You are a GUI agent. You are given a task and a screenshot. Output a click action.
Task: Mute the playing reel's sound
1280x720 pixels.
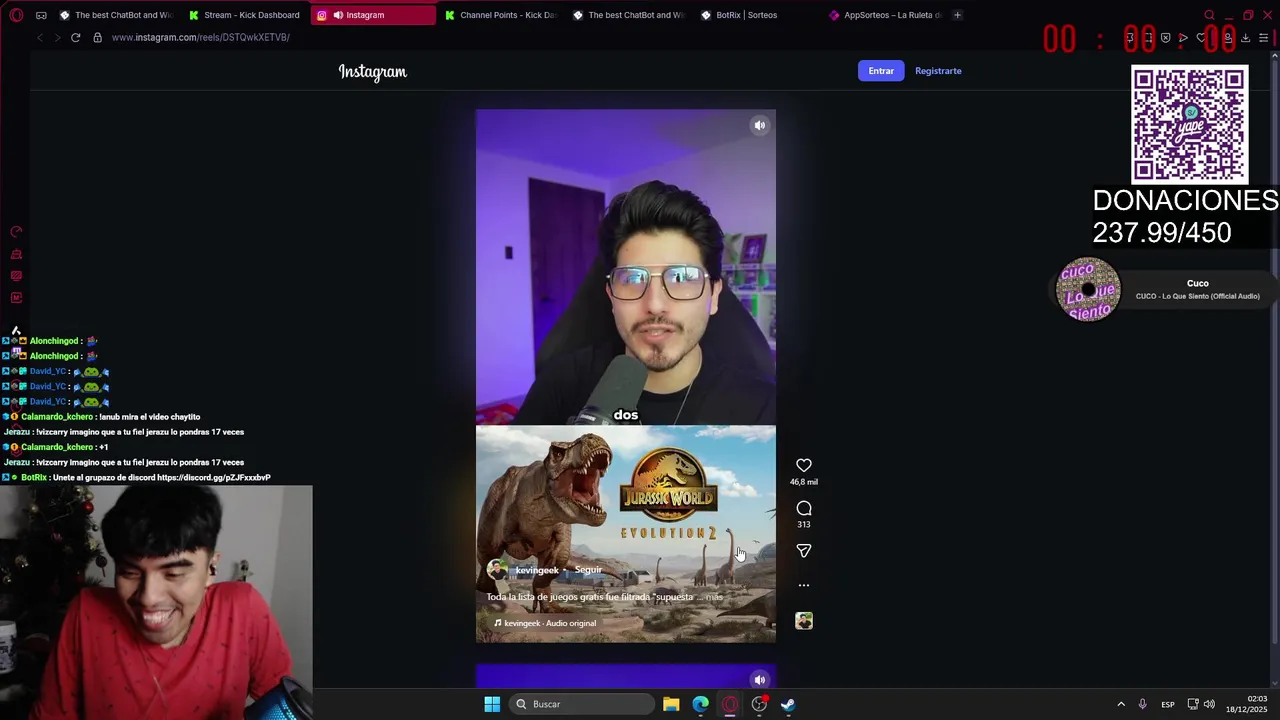pyautogui.click(x=760, y=125)
